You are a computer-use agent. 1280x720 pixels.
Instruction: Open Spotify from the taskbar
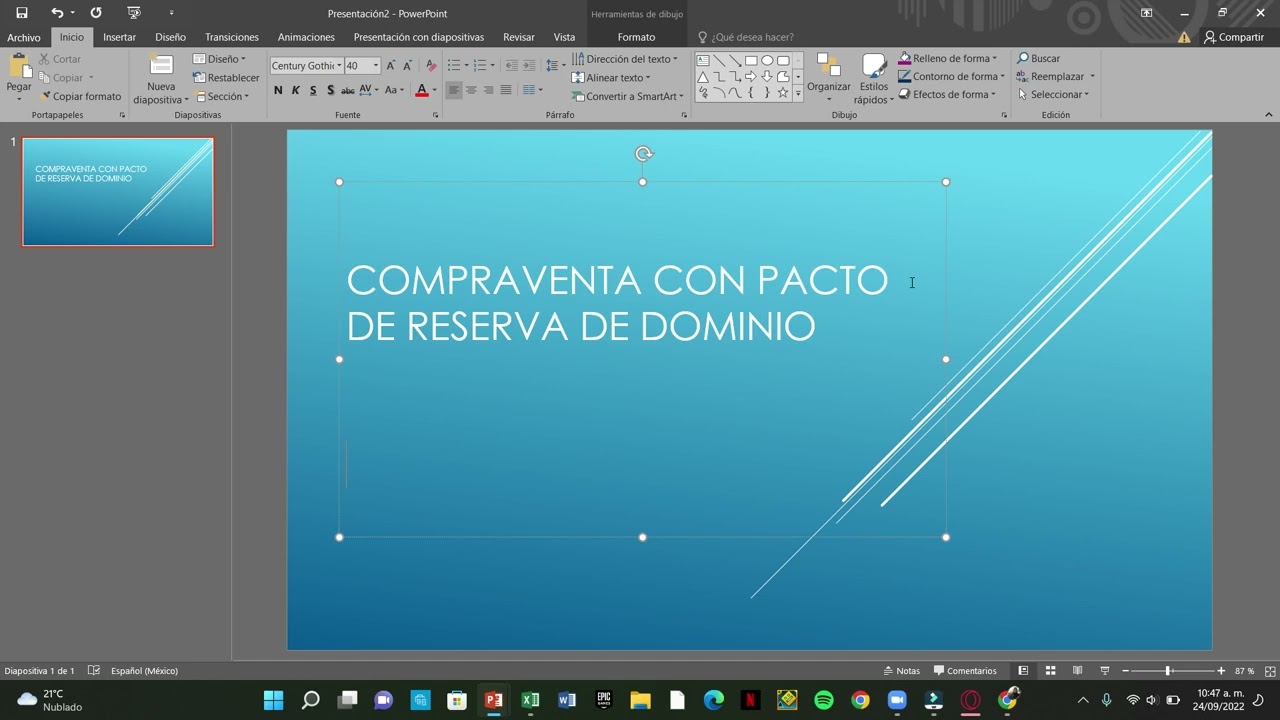(x=824, y=700)
